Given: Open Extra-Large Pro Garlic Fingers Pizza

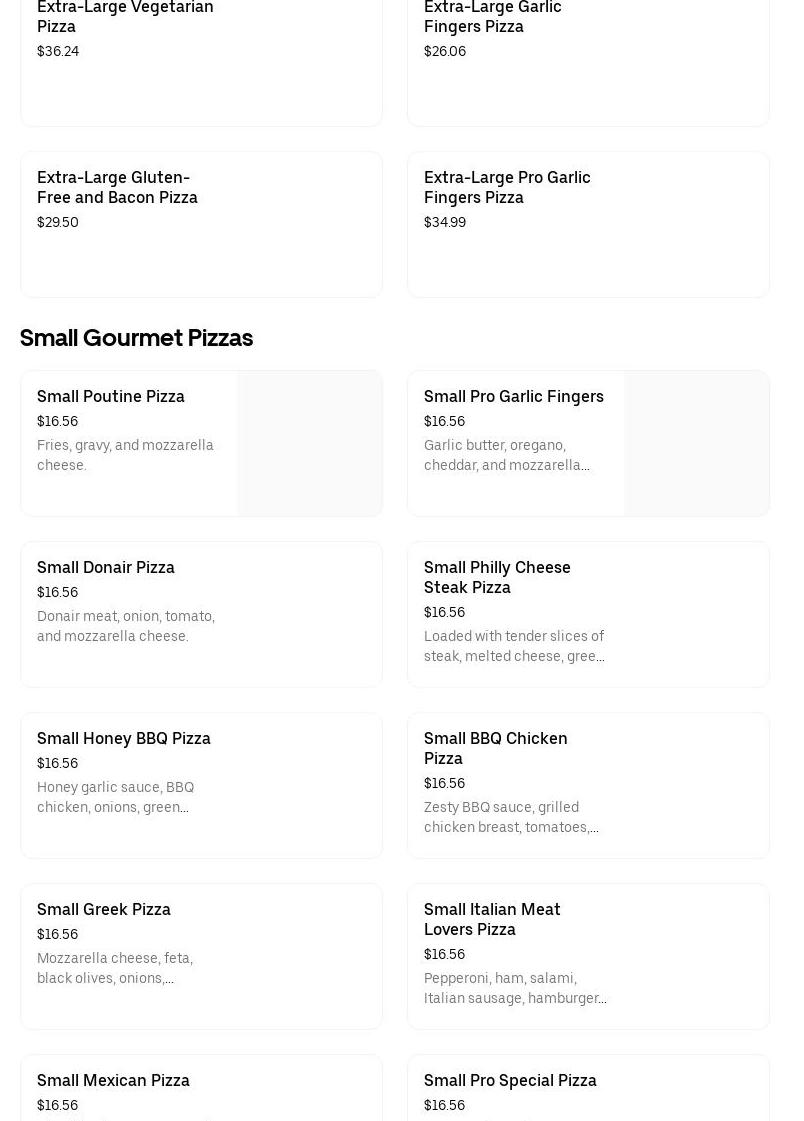Looking at the screenshot, I should pyautogui.click(x=507, y=187).
